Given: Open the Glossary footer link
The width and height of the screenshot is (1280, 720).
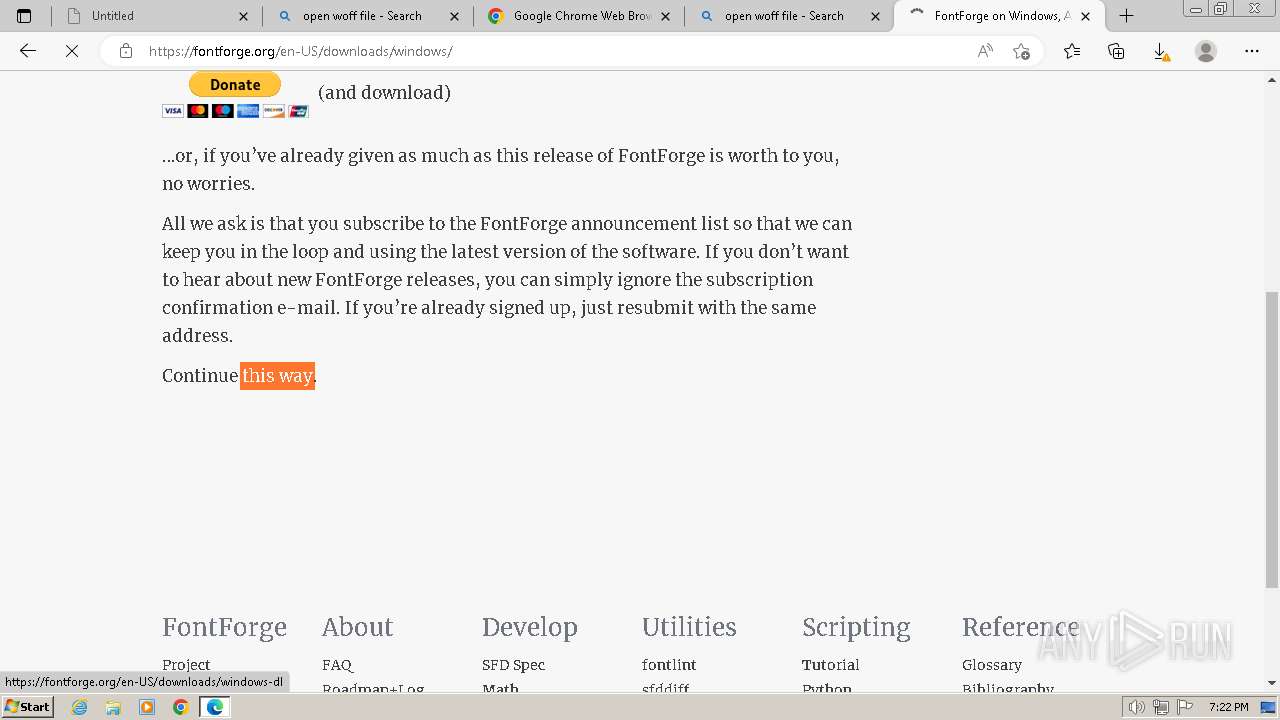Looking at the screenshot, I should pyautogui.click(x=991, y=665).
